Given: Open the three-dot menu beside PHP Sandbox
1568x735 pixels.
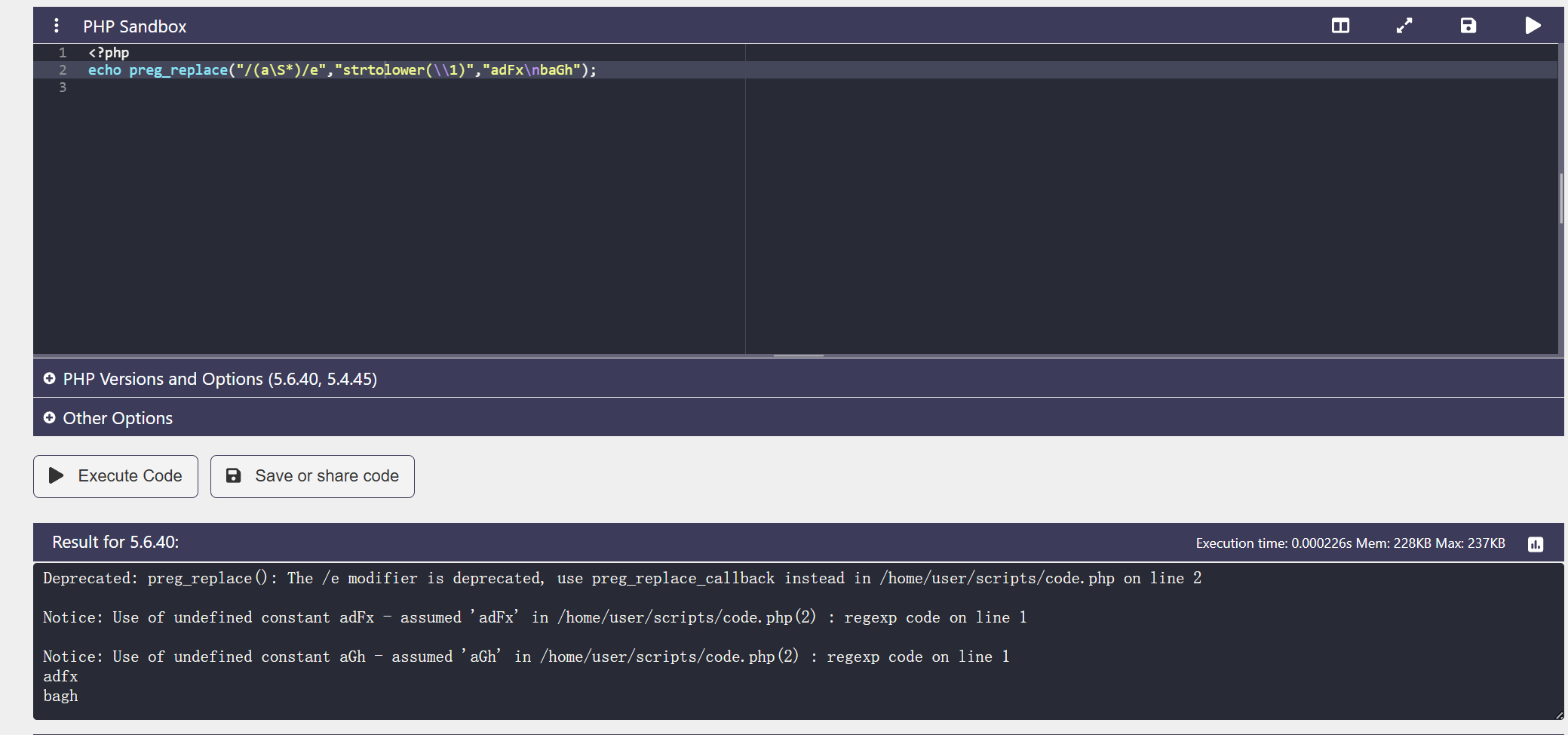Looking at the screenshot, I should 57,26.
